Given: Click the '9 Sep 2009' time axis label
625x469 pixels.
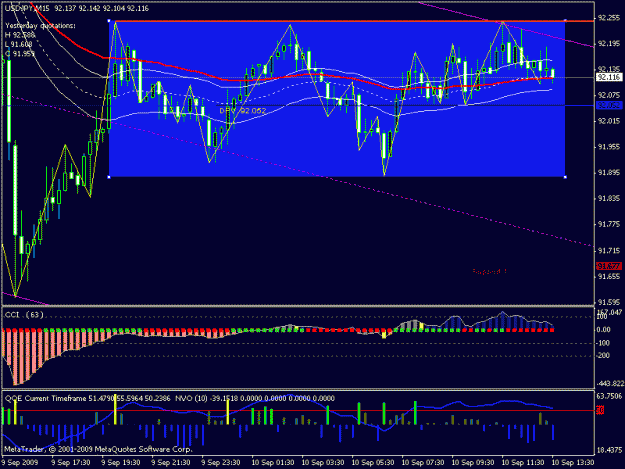Looking at the screenshot, I should tap(20, 462).
